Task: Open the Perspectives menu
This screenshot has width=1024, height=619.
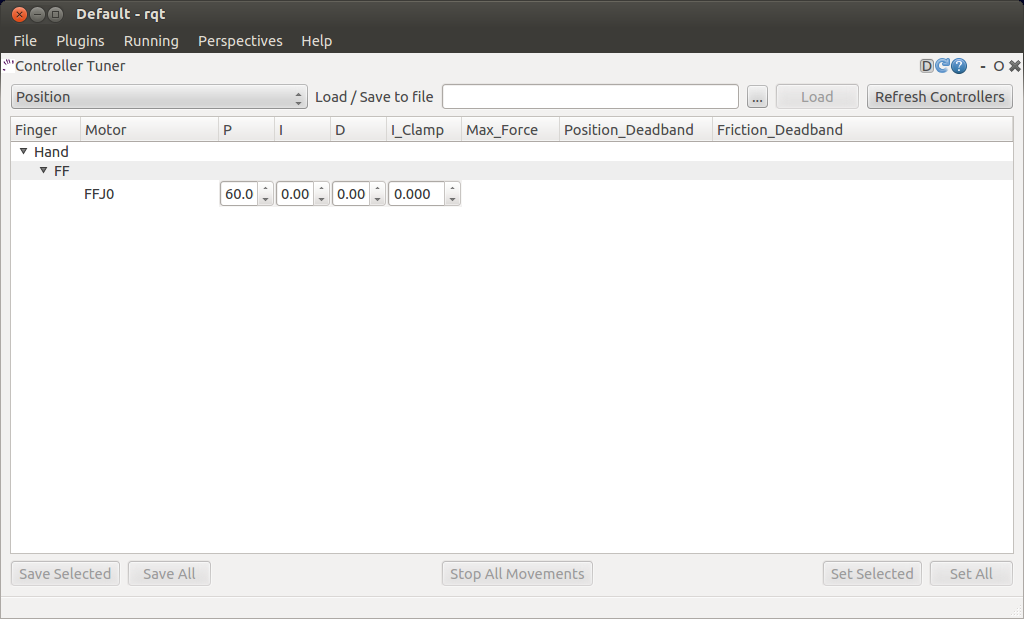Action: pos(240,41)
